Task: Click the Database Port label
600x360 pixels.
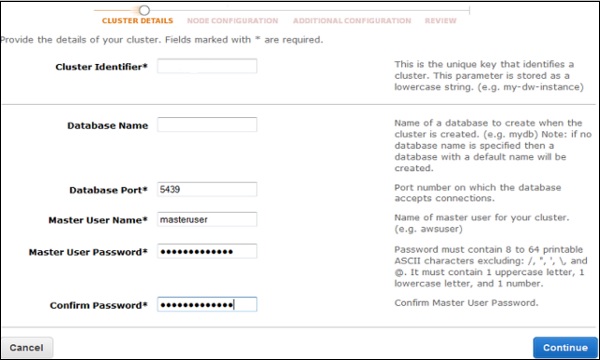Action: [x=108, y=190]
